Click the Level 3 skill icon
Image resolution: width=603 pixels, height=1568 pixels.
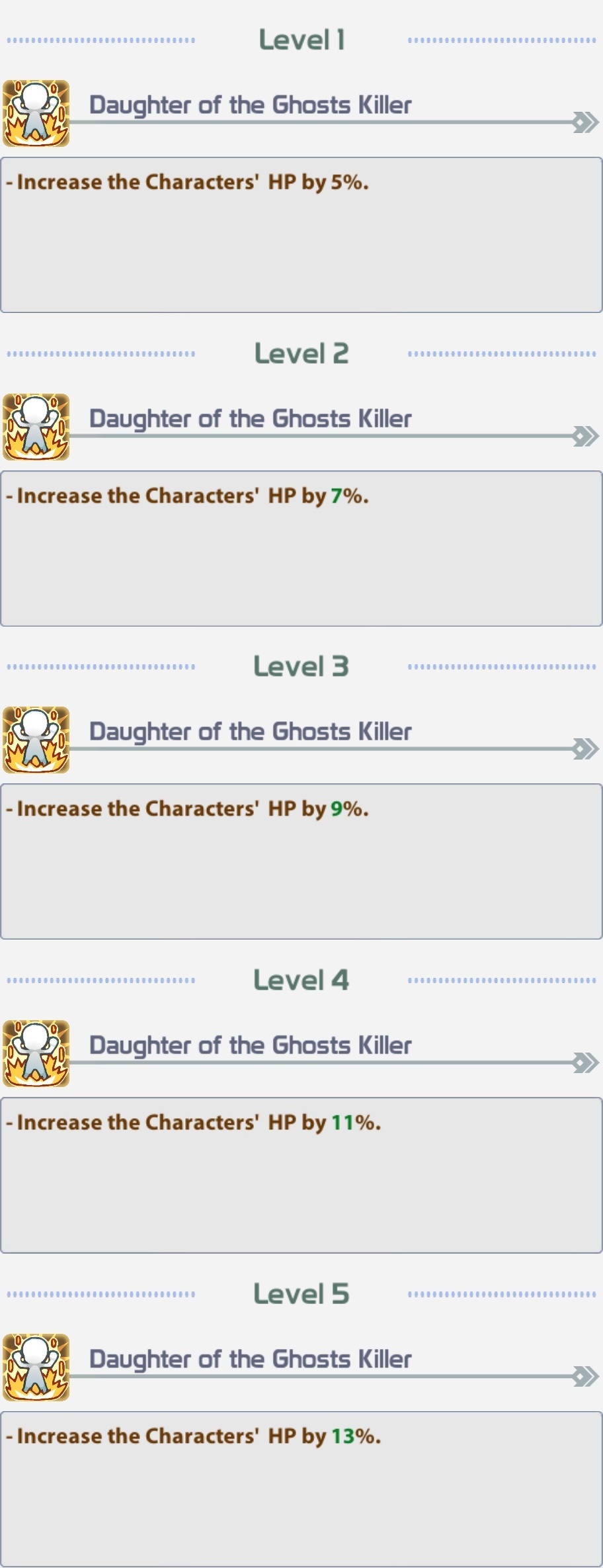click(36, 740)
